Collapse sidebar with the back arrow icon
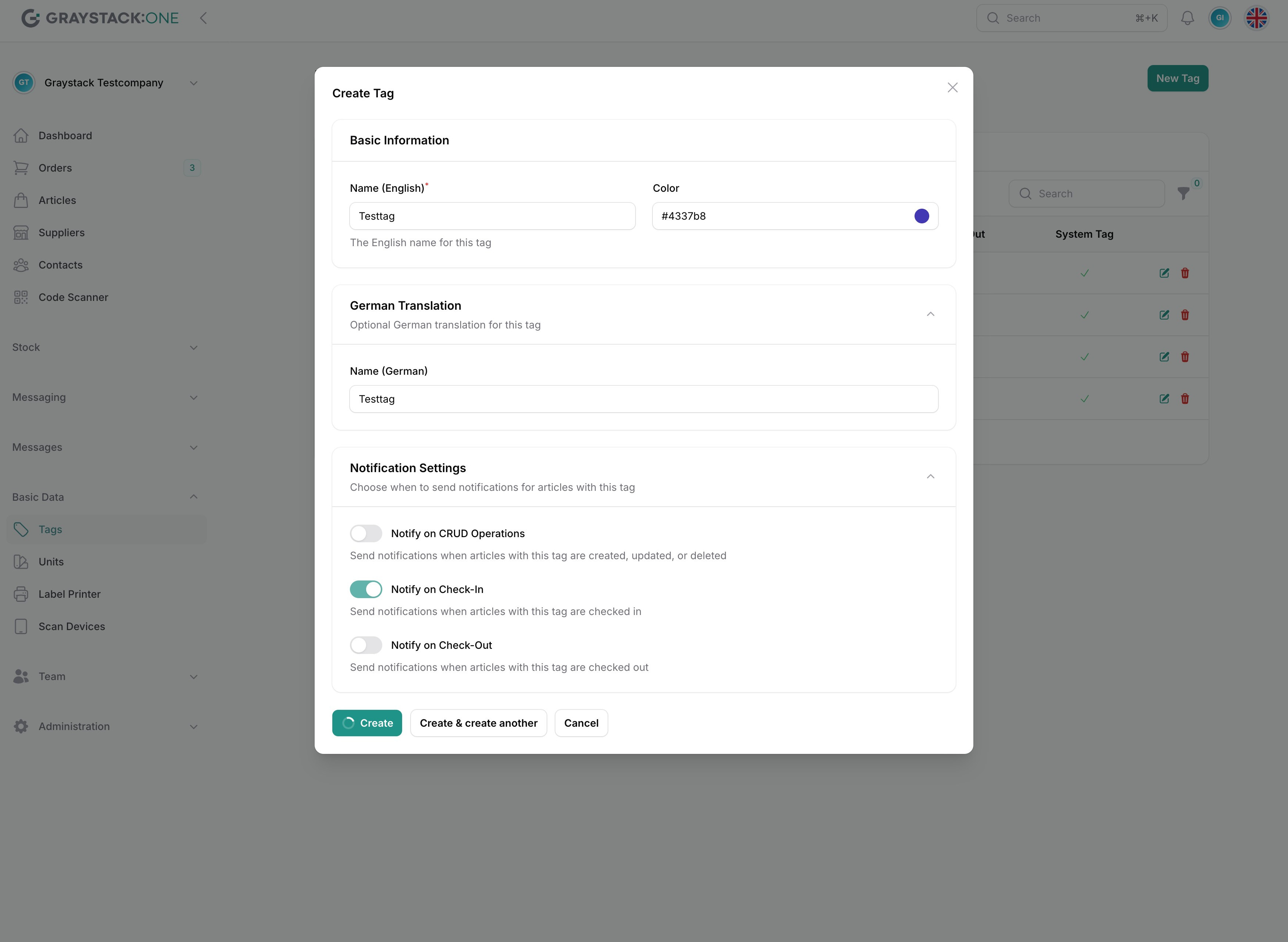The width and height of the screenshot is (1288, 942). click(204, 18)
